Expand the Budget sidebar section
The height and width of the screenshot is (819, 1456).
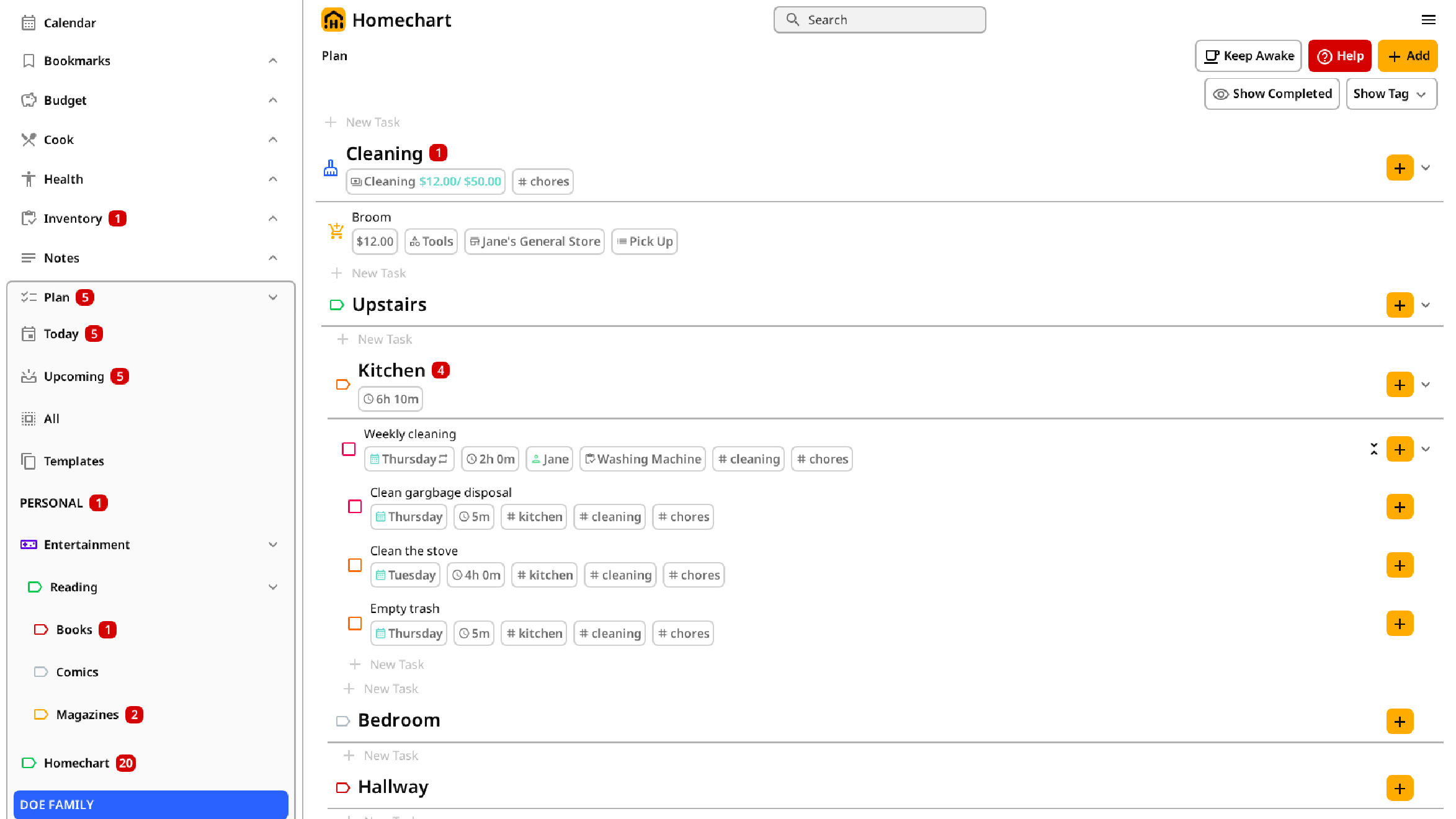[x=272, y=100]
